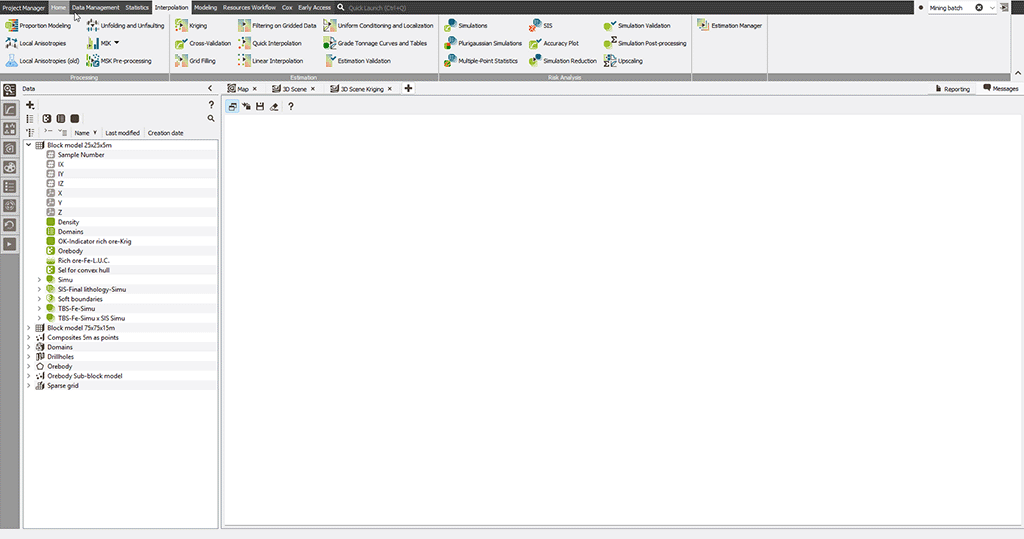Click the search magnifier in Data panel

211,118
